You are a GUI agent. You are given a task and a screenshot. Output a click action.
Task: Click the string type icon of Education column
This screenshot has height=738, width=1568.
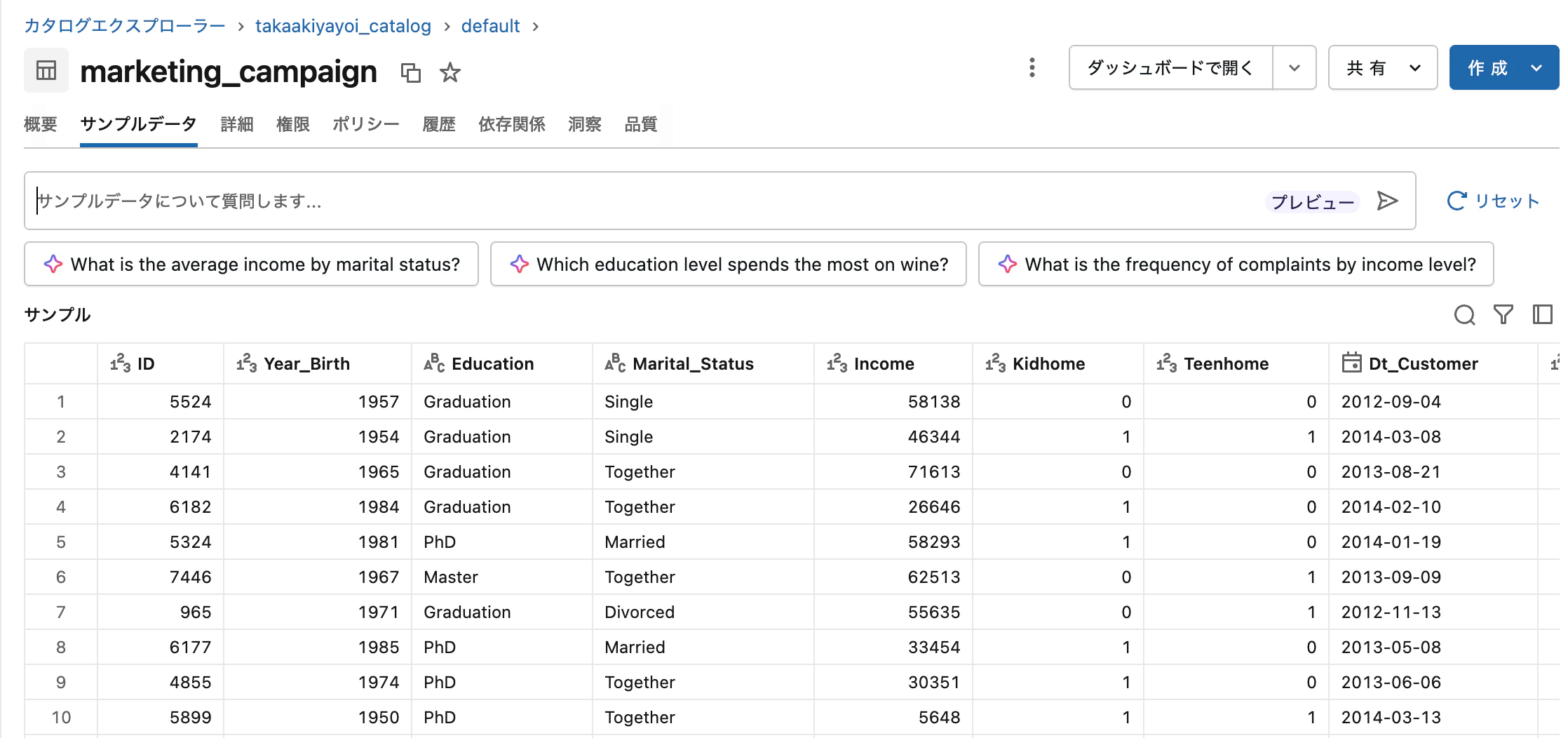pos(434,363)
